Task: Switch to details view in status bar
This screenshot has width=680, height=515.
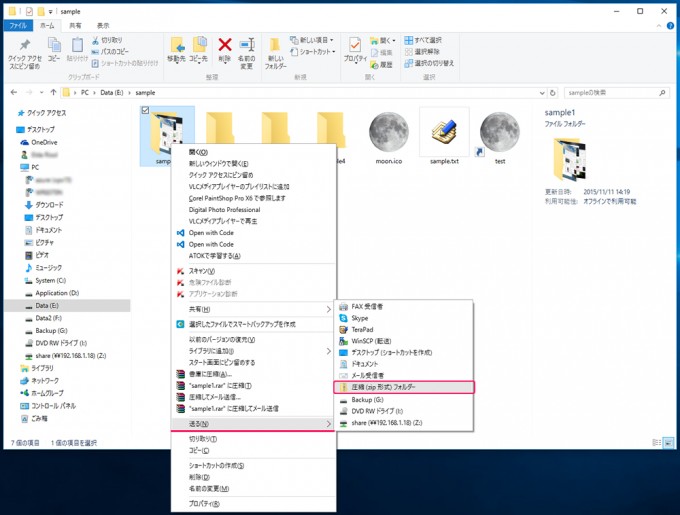Action: (x=657, y=443)
